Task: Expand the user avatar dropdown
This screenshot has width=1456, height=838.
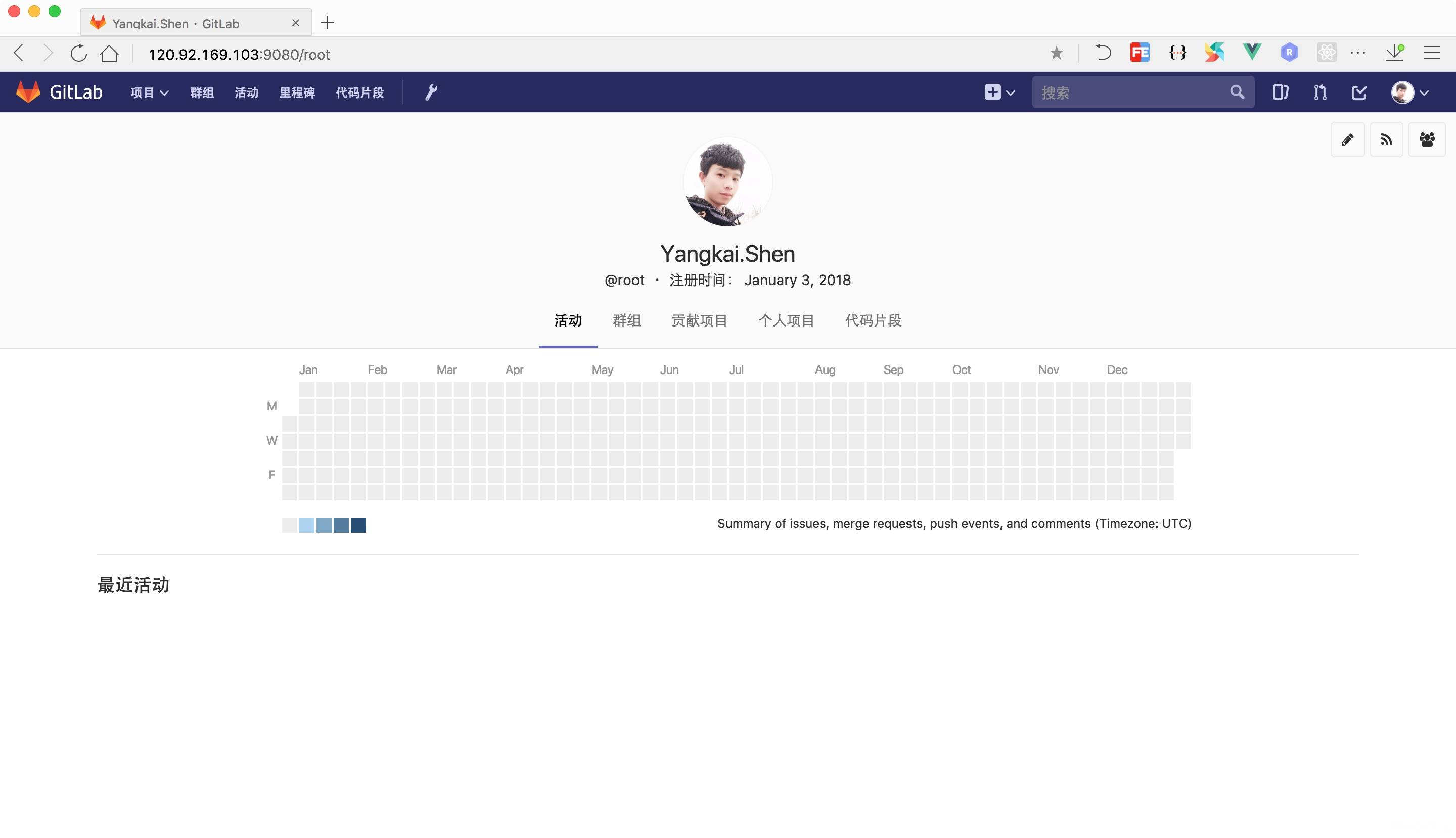Action: tap(1409, 92)
